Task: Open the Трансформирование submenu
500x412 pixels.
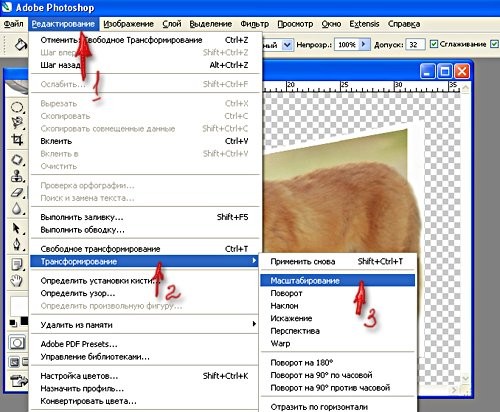Action: [x=145, y=261]
